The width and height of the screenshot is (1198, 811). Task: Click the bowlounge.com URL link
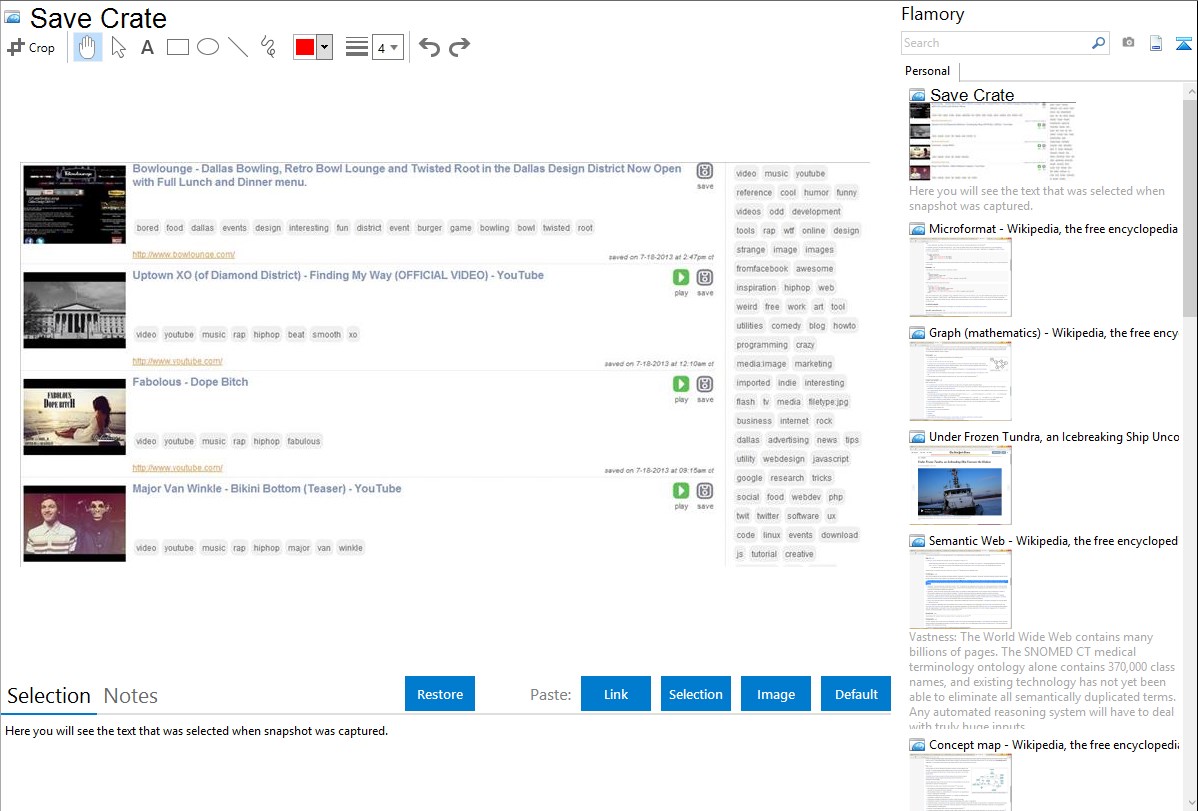pyautogui.click(x=183, y=255)
